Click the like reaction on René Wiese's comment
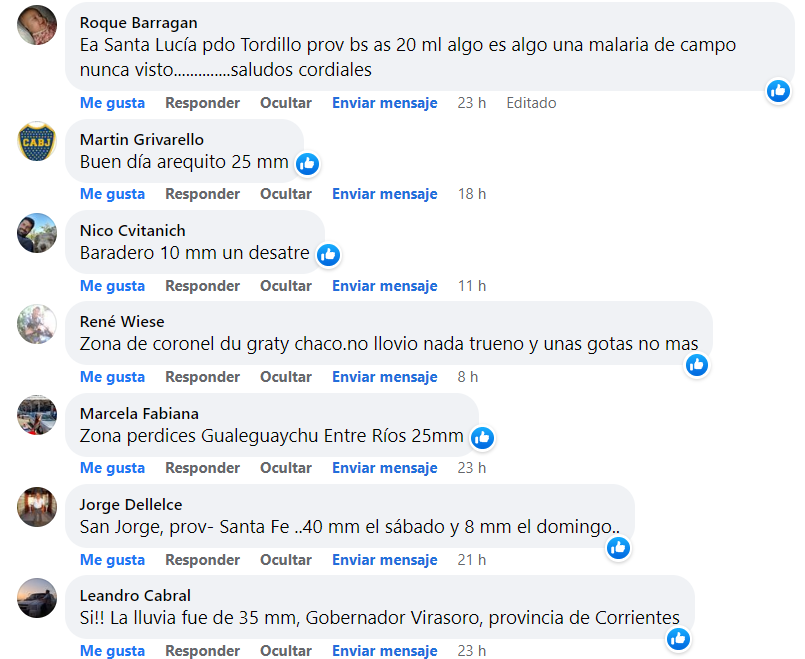The width and height of the screenshot is (805, 659). tap(697, 365)
